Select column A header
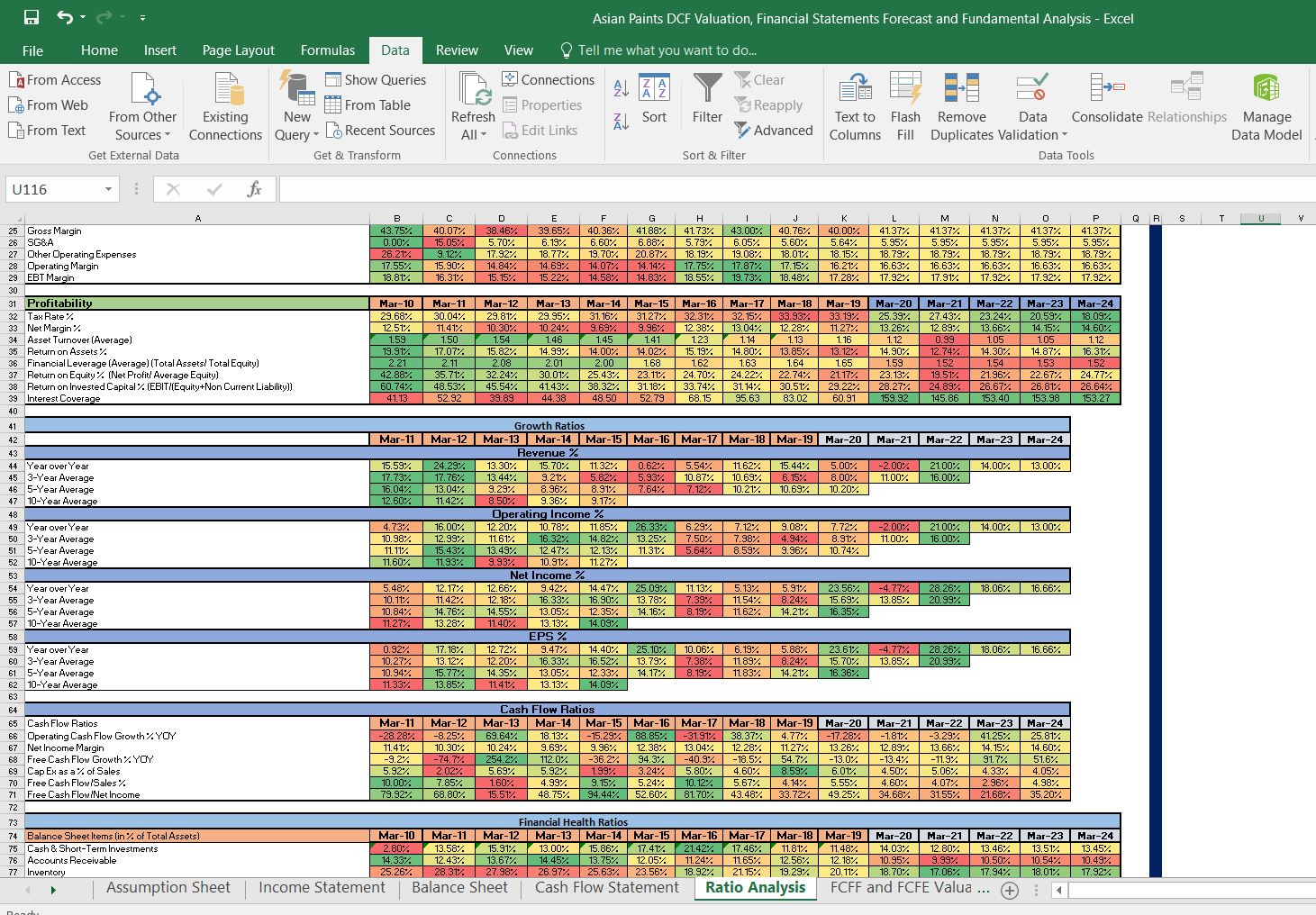1316x915 pixels. click(x=197, y=219)
